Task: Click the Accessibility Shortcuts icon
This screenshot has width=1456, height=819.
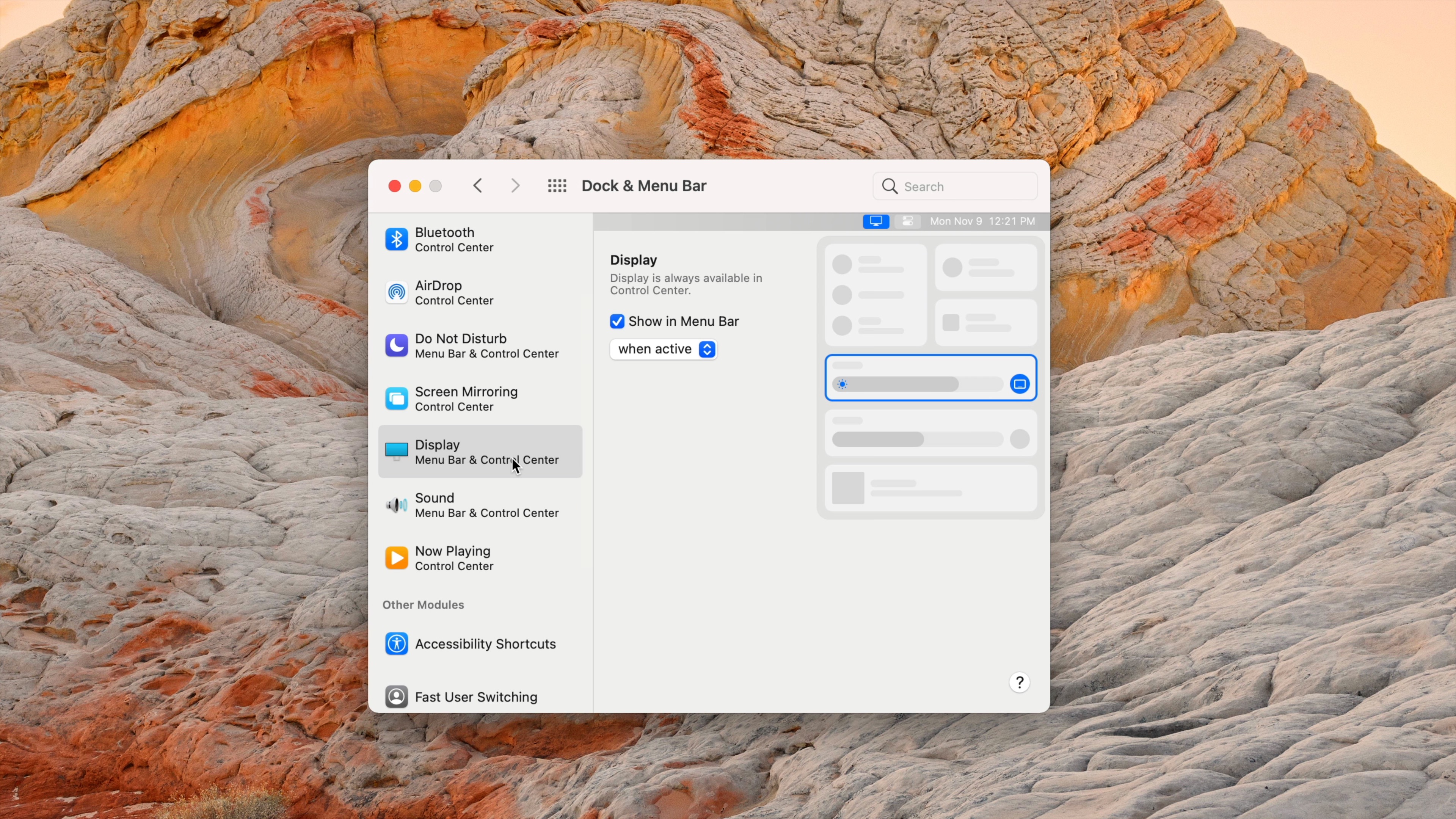Action: pyautogui.click(x=396, y=644)
